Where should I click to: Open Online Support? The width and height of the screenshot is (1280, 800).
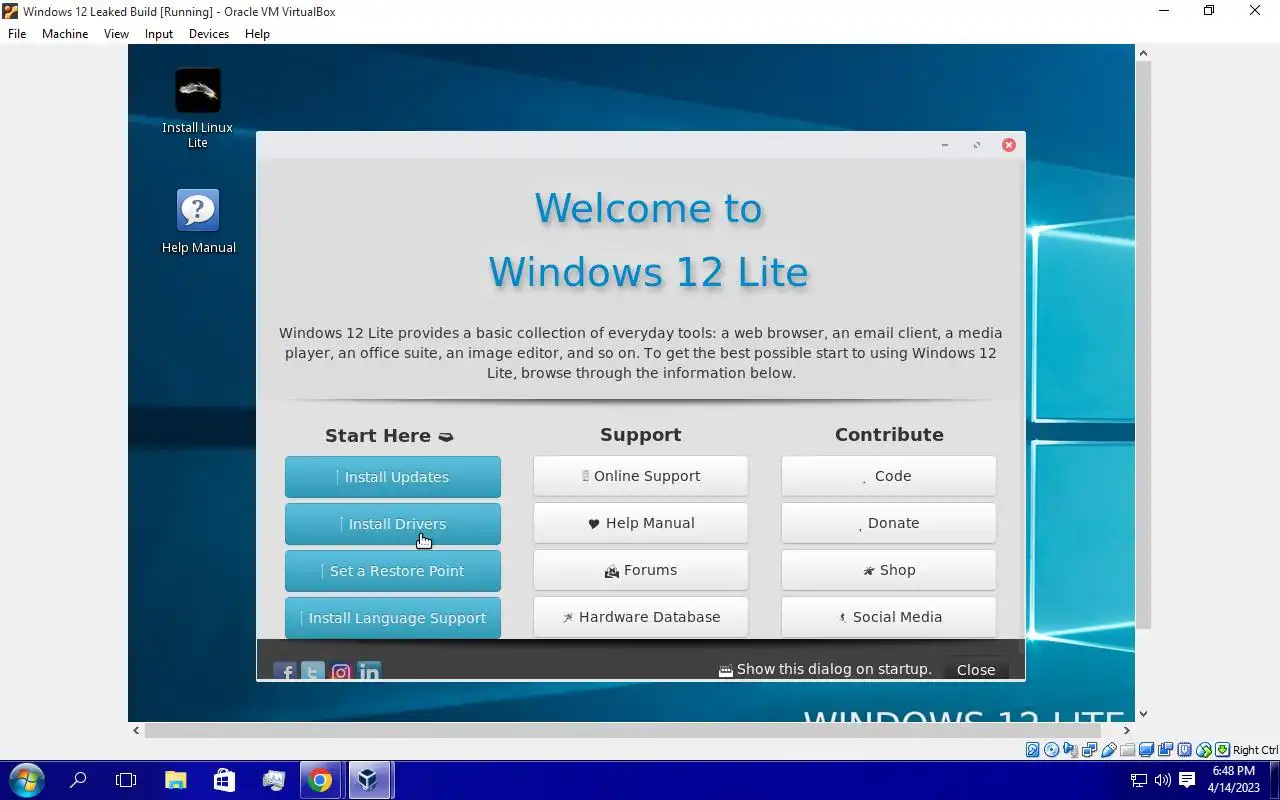click(641, 476)
